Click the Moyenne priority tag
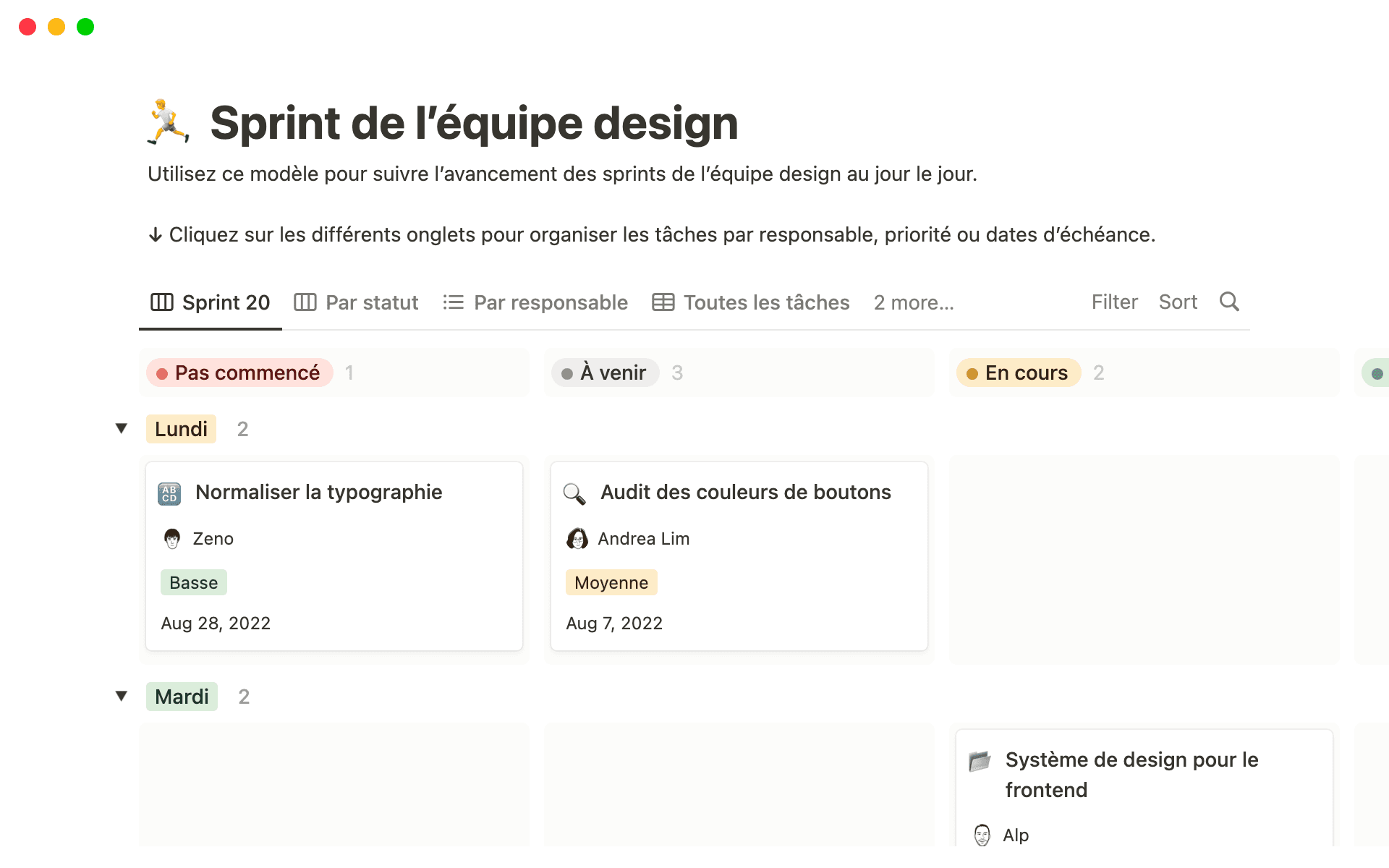 611,583
